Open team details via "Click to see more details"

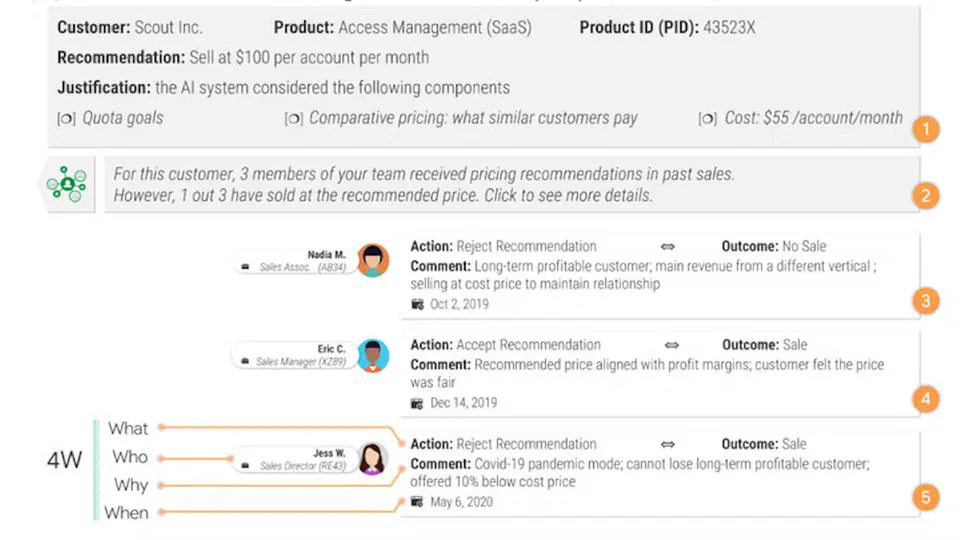point(568,196)
